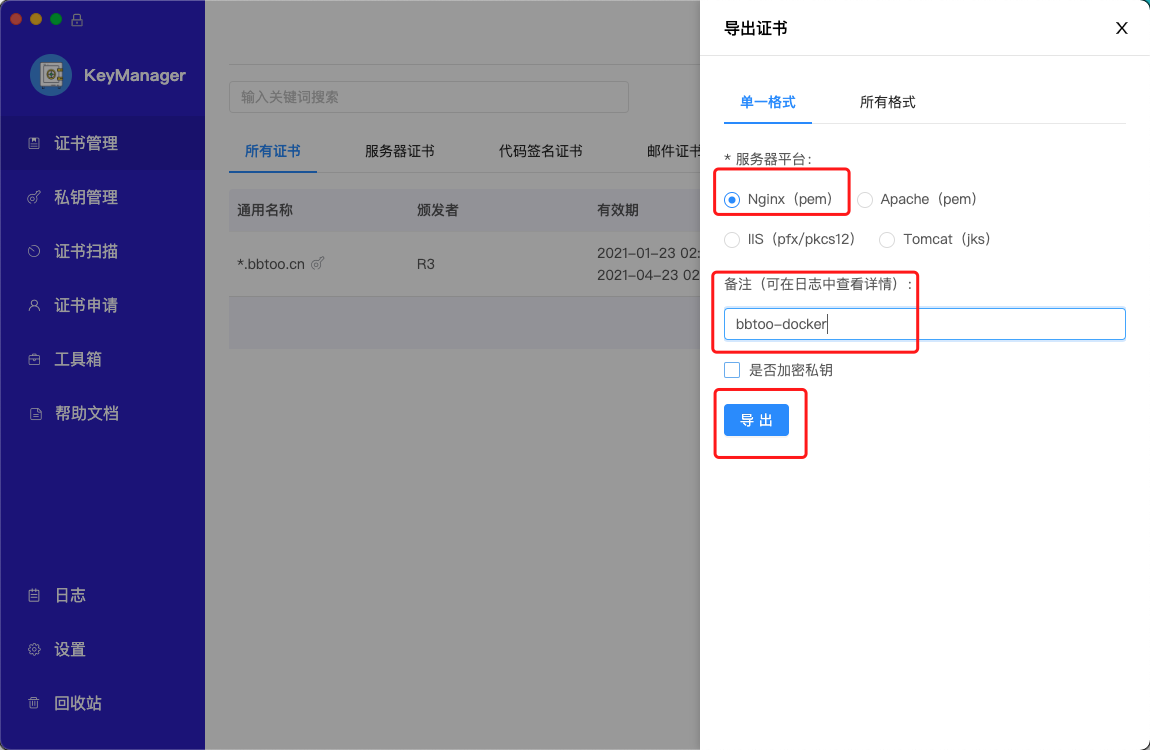The image size is (1150, 750).
Task: Click the 备注 input field with bbtoo-docker
Action: pos(924,324)
